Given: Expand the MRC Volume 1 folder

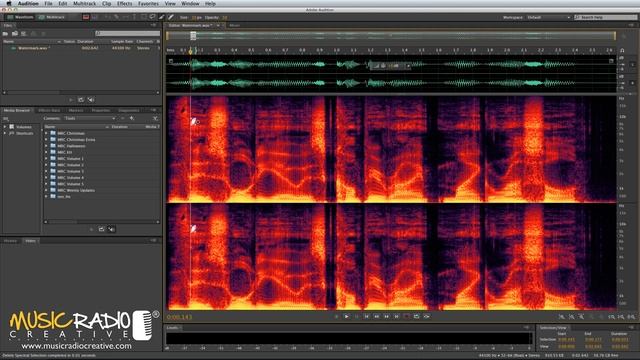Looking at the screenshot, I should 46,158.
